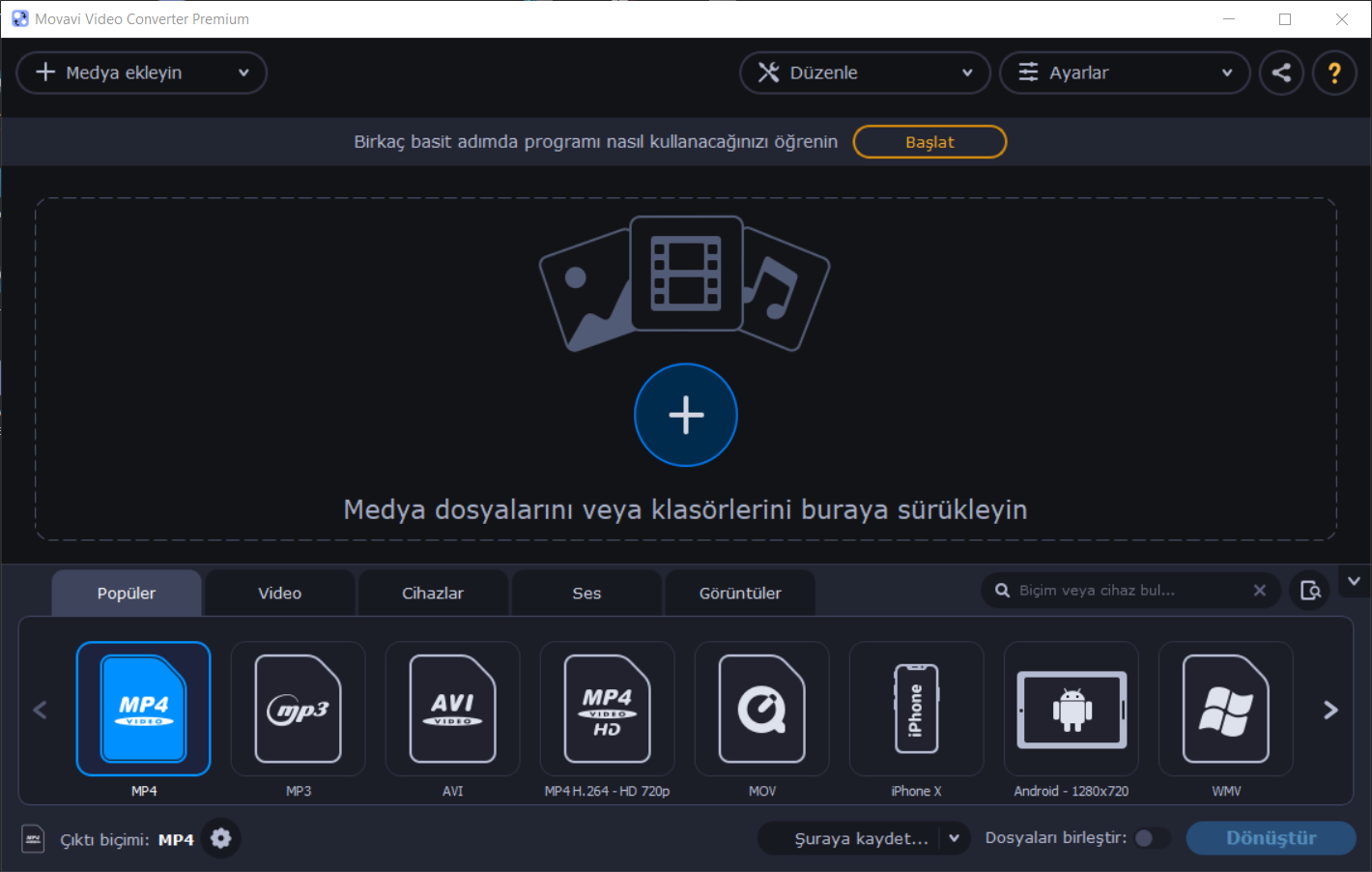Choose the MOV QuickTime format preset
The width and height of the screenshot is (1372, 872).
pyautogui.click(x=761, y=709)
